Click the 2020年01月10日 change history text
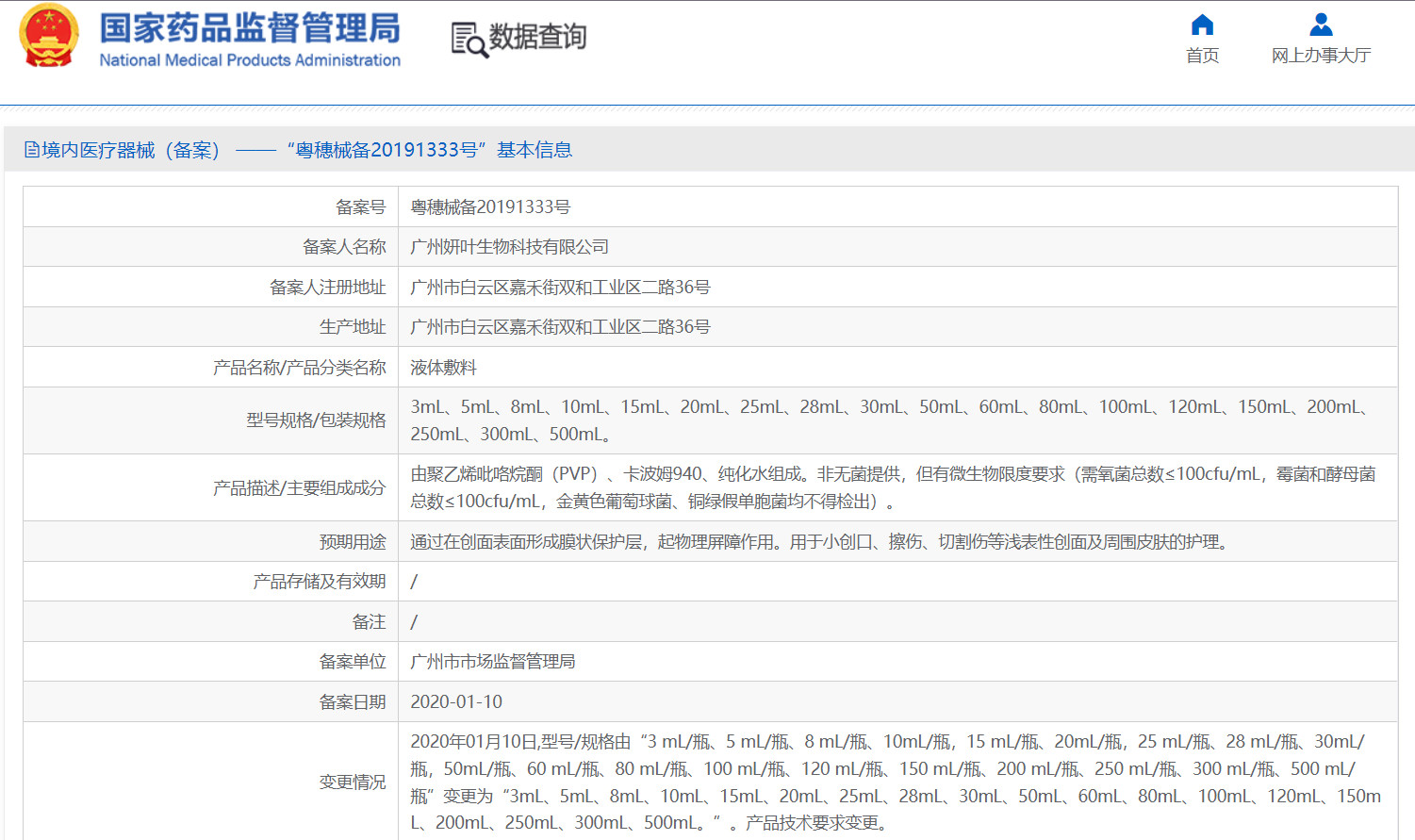Viewport: 1415px width, 840px height. pos(896,782)
